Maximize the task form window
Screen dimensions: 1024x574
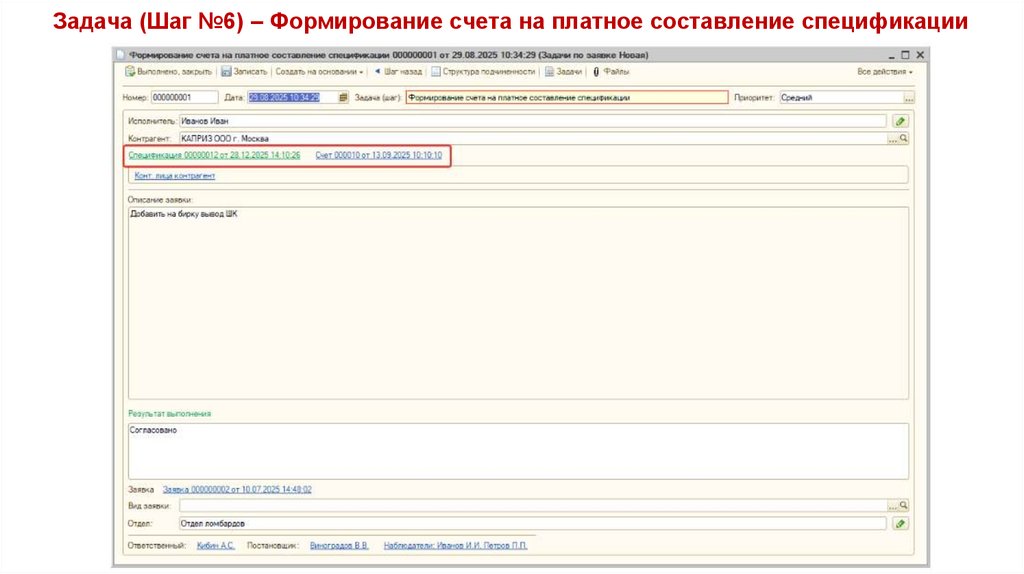coord(905,55)
